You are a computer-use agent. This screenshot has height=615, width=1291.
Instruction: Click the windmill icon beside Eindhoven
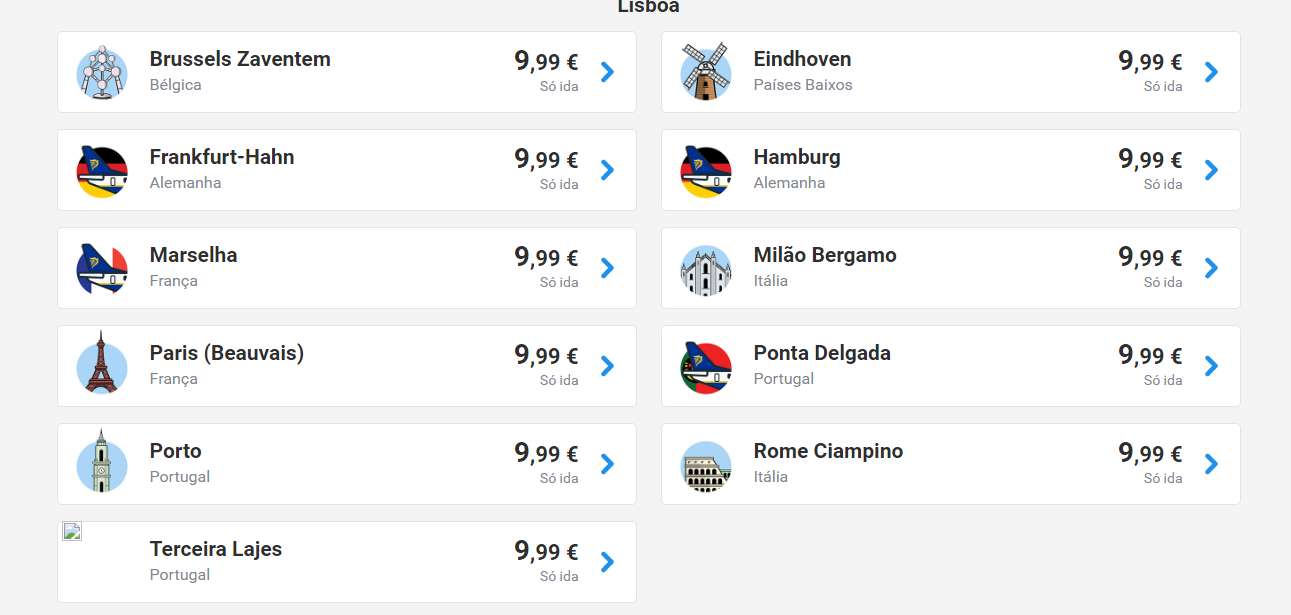[x=705, y=72]
